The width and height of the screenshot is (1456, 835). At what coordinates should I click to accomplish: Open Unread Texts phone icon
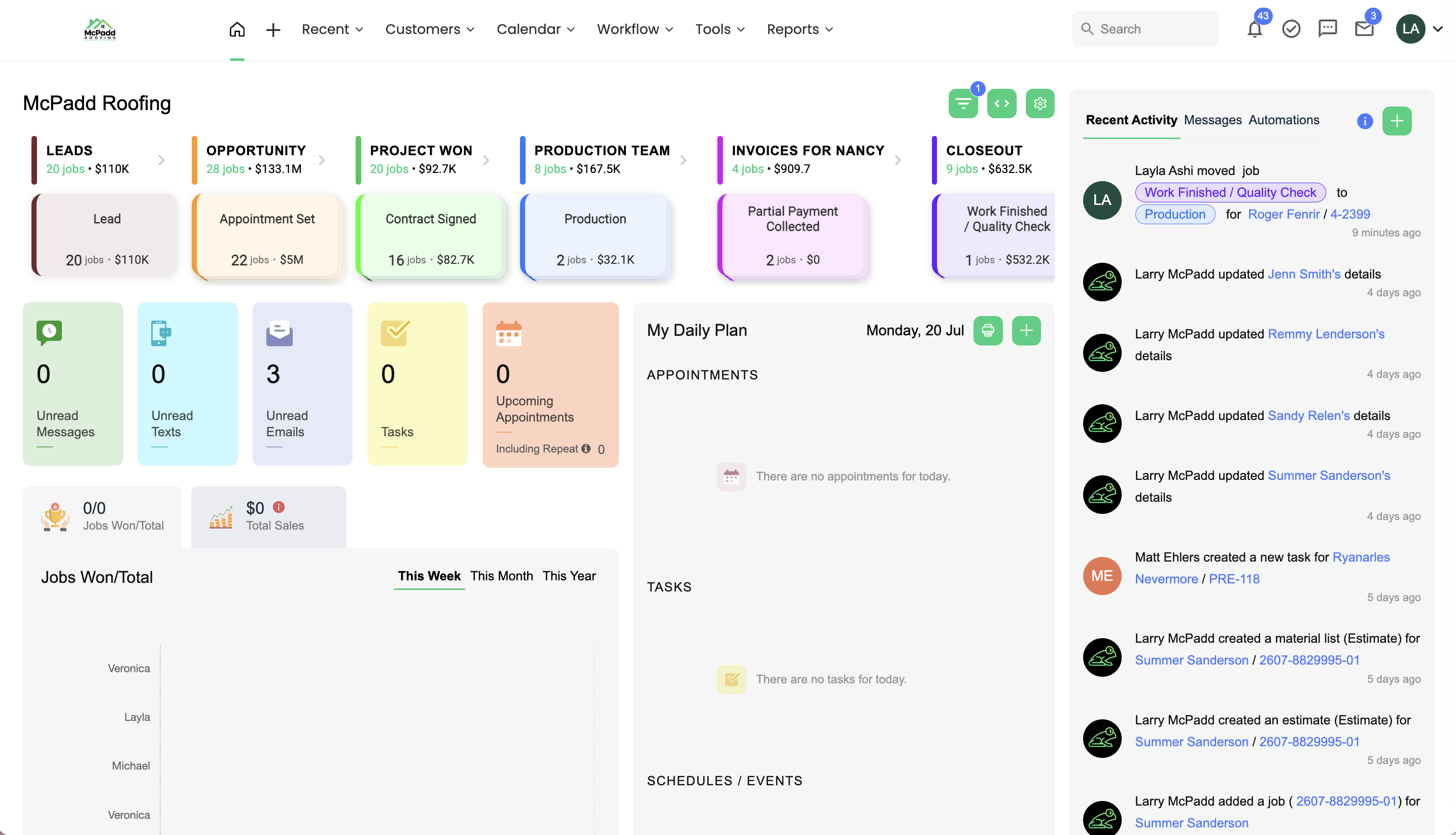pos(161,333)
